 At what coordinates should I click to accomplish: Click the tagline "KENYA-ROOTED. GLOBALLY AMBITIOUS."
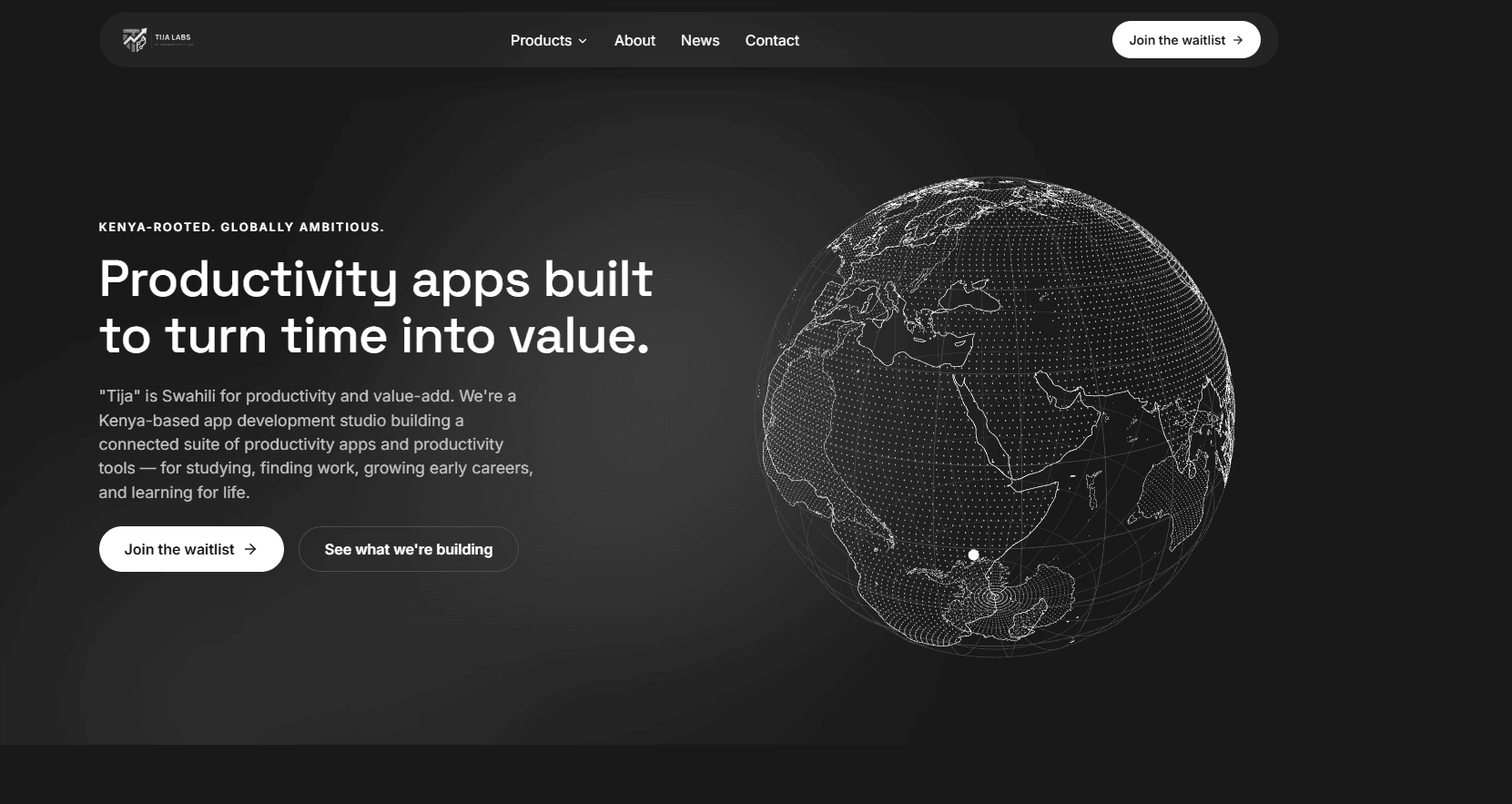pyautogui.click(x=241, y=227)
